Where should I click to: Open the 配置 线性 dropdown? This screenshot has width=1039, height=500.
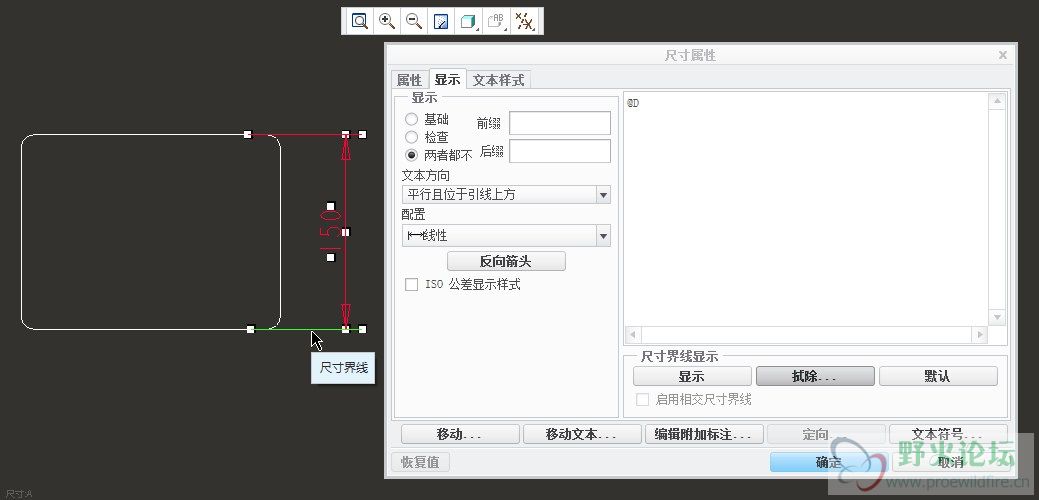(506, 236)
